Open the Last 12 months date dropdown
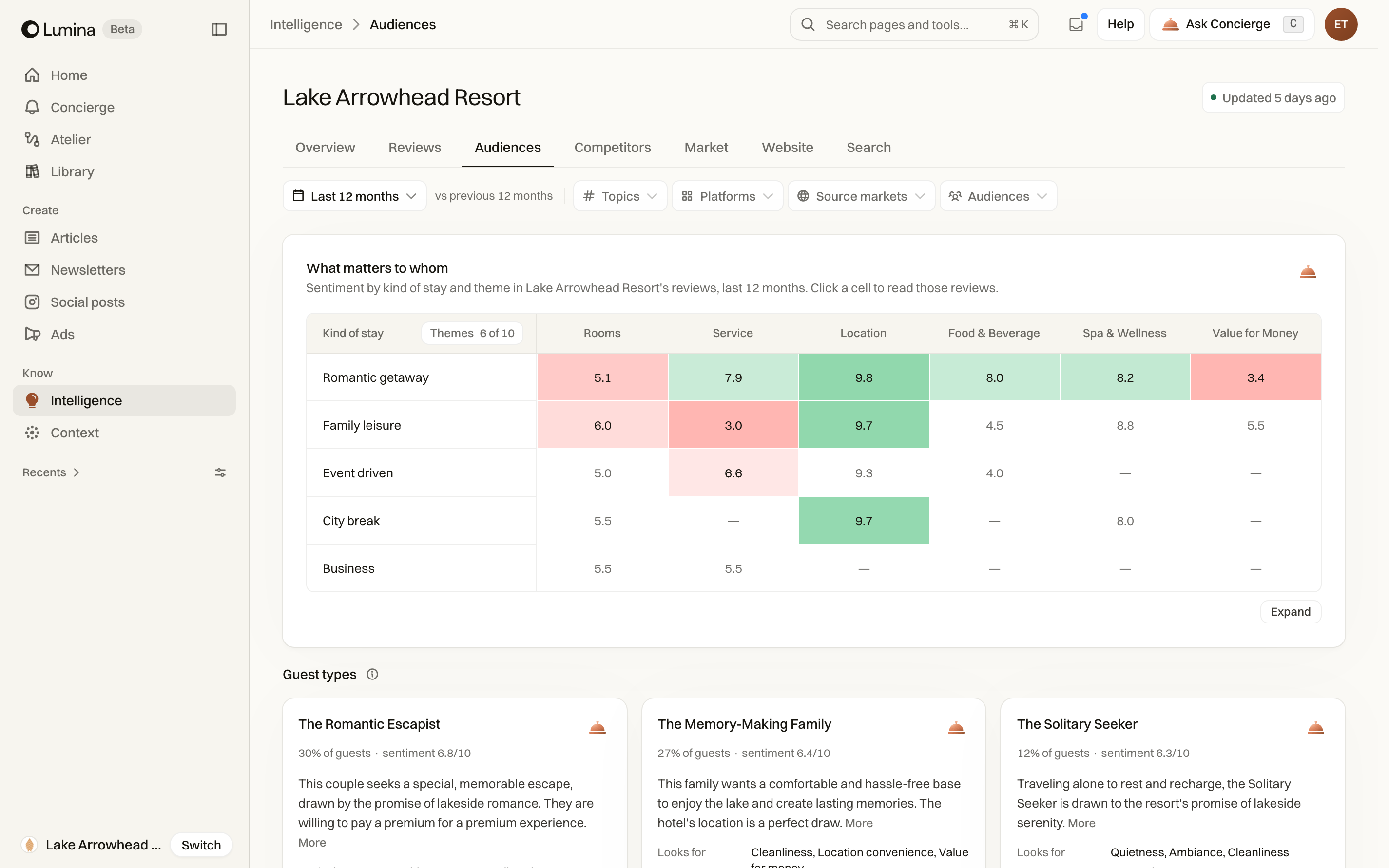 pyautogui.click(x=354, y=196)
